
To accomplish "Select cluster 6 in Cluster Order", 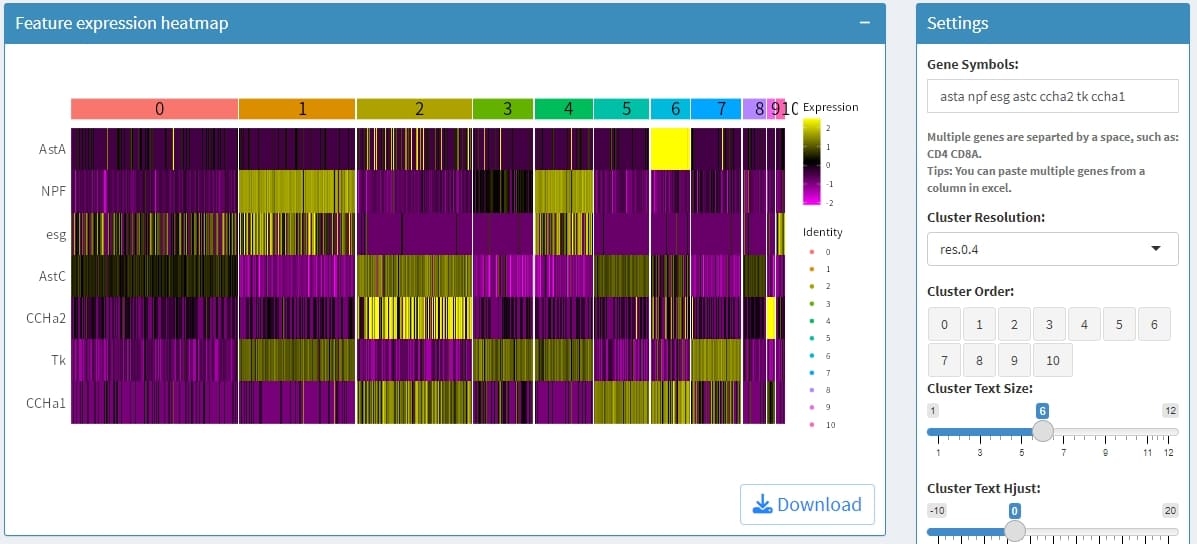I will 1154,324.
